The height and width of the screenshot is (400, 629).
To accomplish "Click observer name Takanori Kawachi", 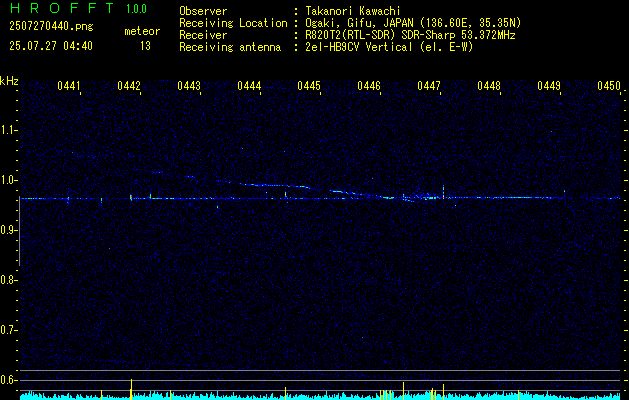I will coord(353,11).
